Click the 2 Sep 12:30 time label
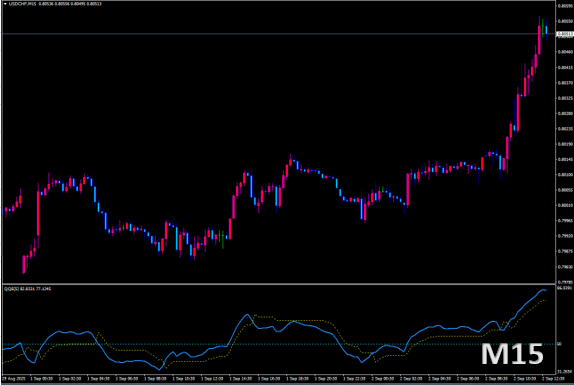Image resolution: width=574 pixels, height=385 pixels. pyautogui.click(x=553, y=379)
